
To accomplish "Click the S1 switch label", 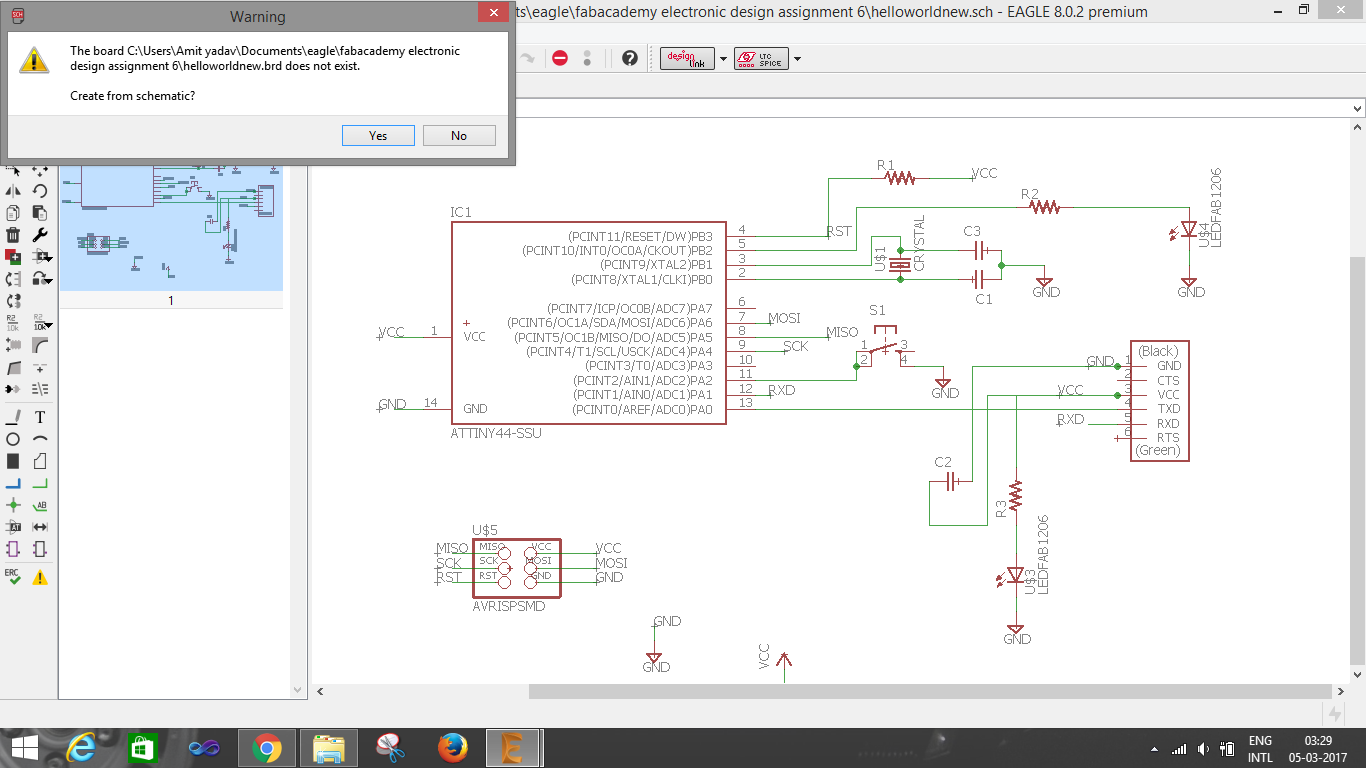I will pos(877,311).
